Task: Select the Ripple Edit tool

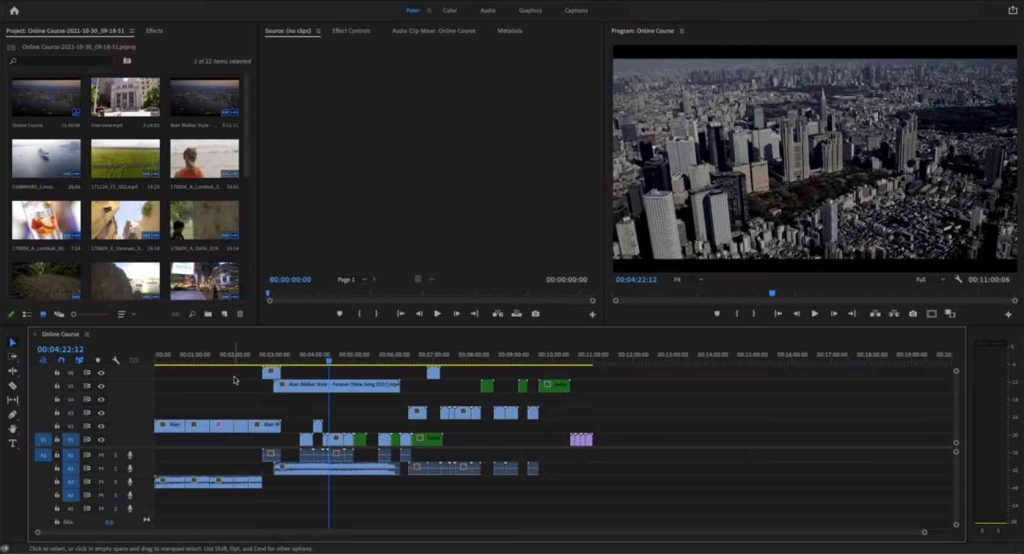Action: pyautogui.click(x=12, y=371)
